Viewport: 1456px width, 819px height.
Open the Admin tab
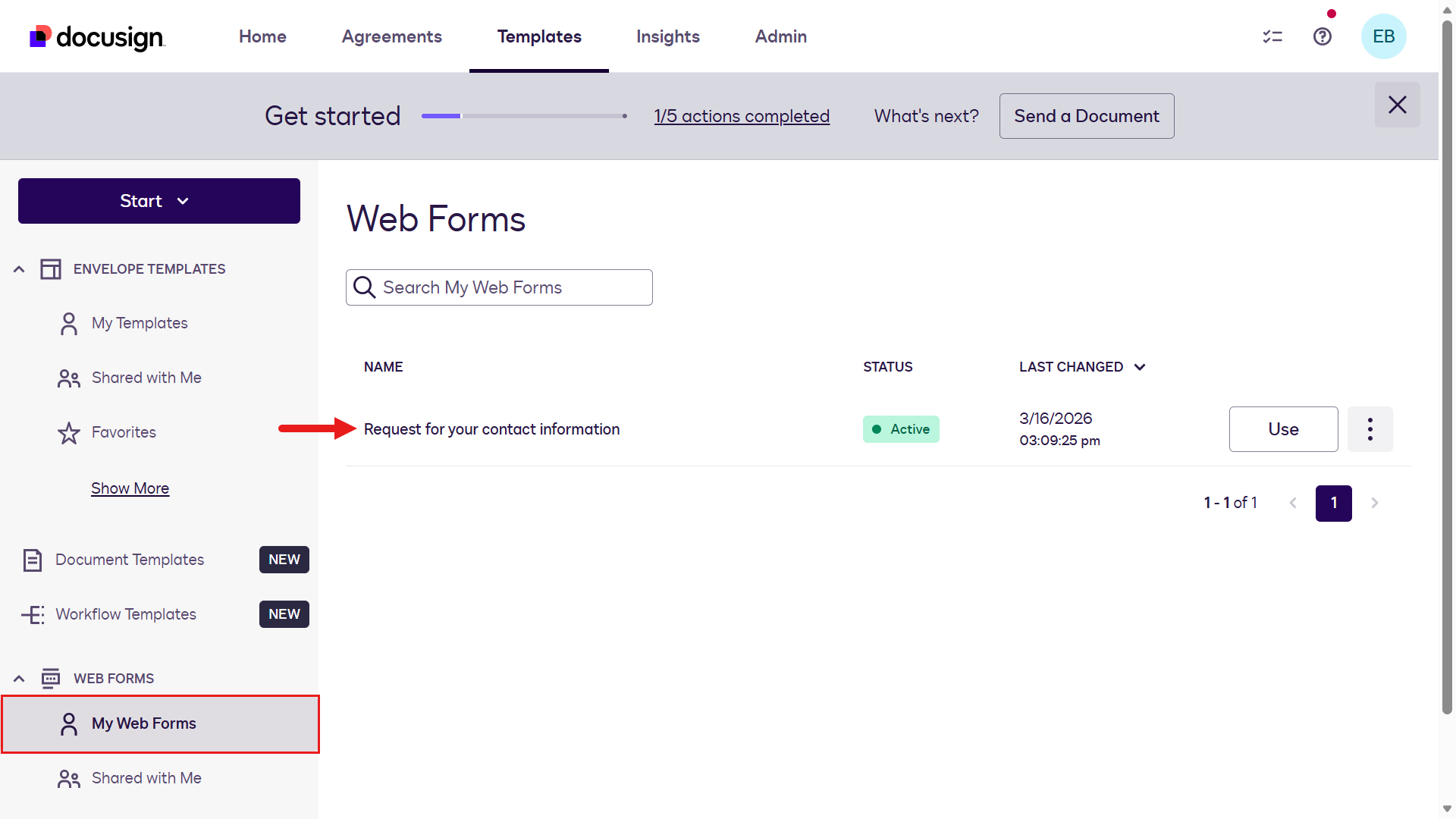coord(781,36)
